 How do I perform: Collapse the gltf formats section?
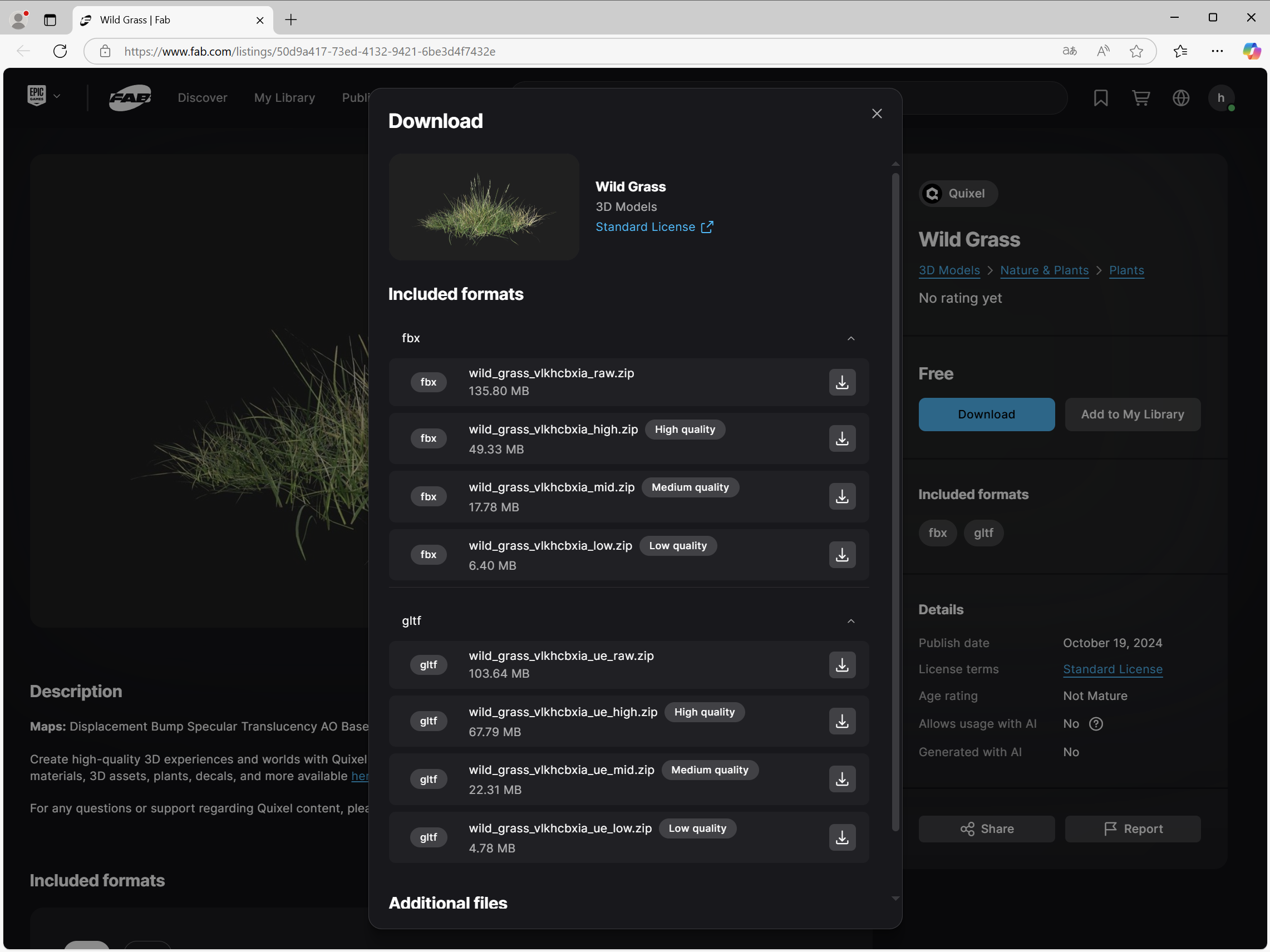click(x=850, y=621)
